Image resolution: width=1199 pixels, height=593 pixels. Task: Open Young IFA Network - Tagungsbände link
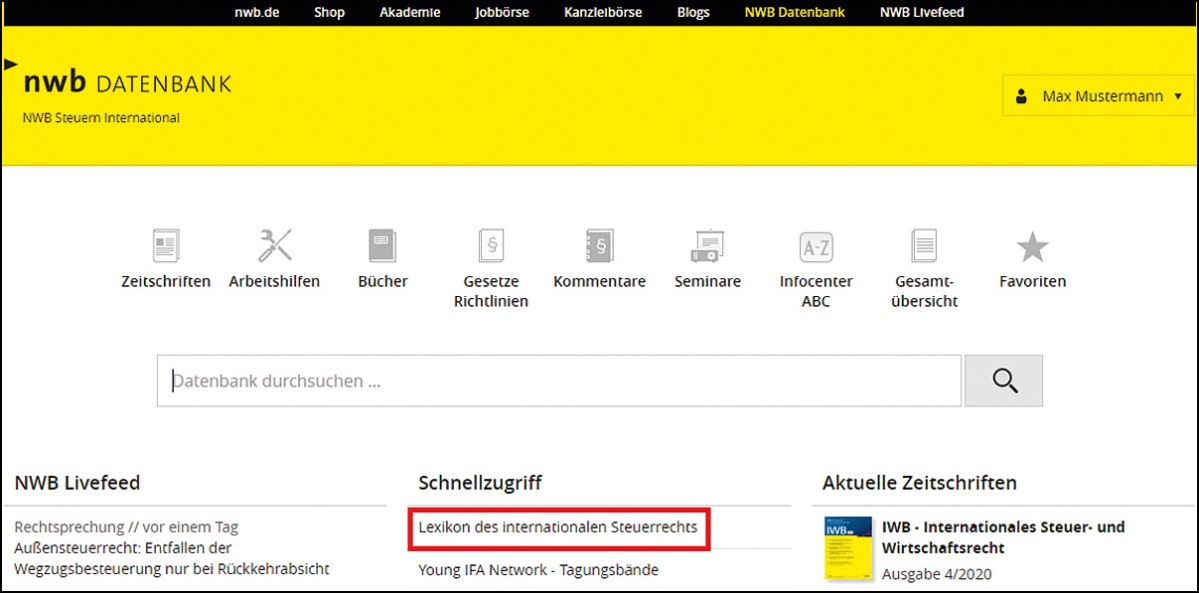538,570
